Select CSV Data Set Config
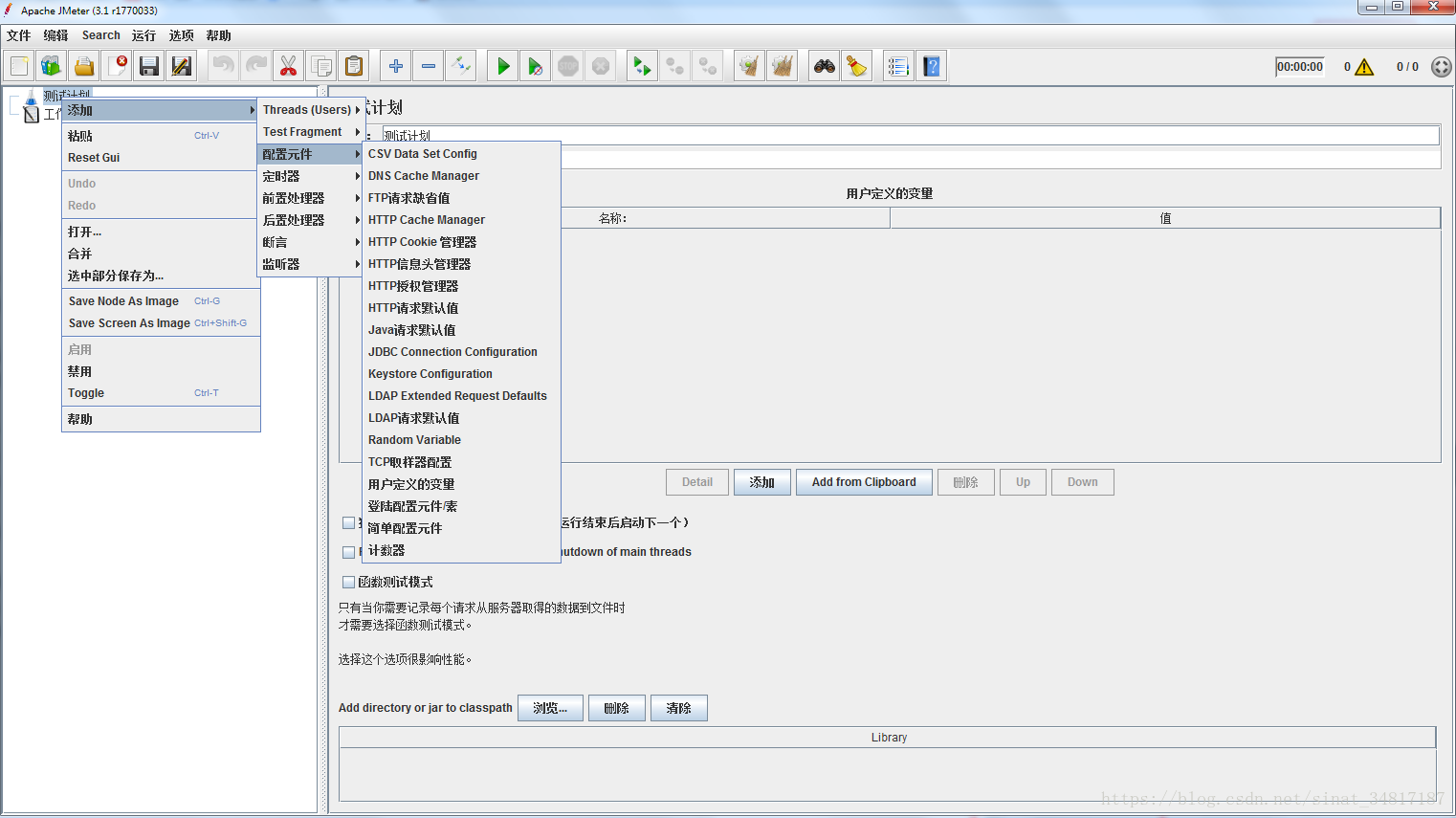The image size is (1456, 818). [462, 154]
